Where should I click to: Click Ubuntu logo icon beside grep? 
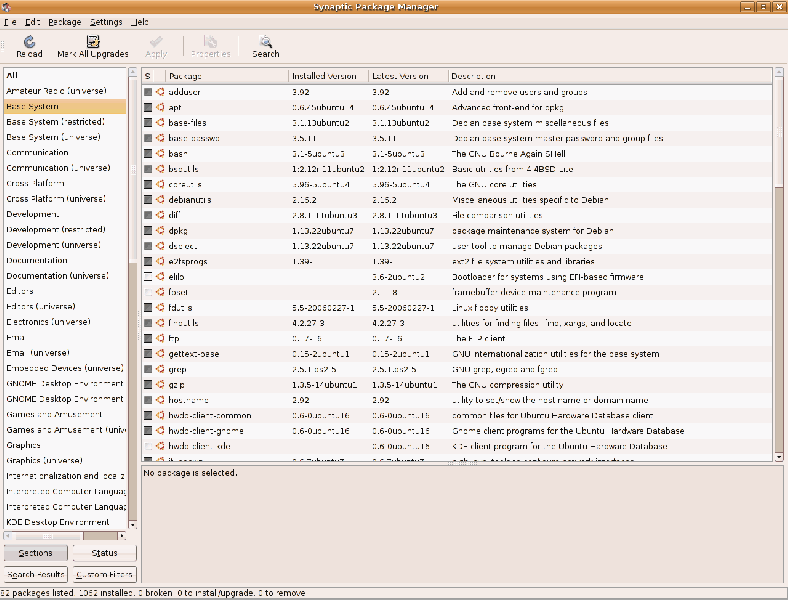coord(160,369)
